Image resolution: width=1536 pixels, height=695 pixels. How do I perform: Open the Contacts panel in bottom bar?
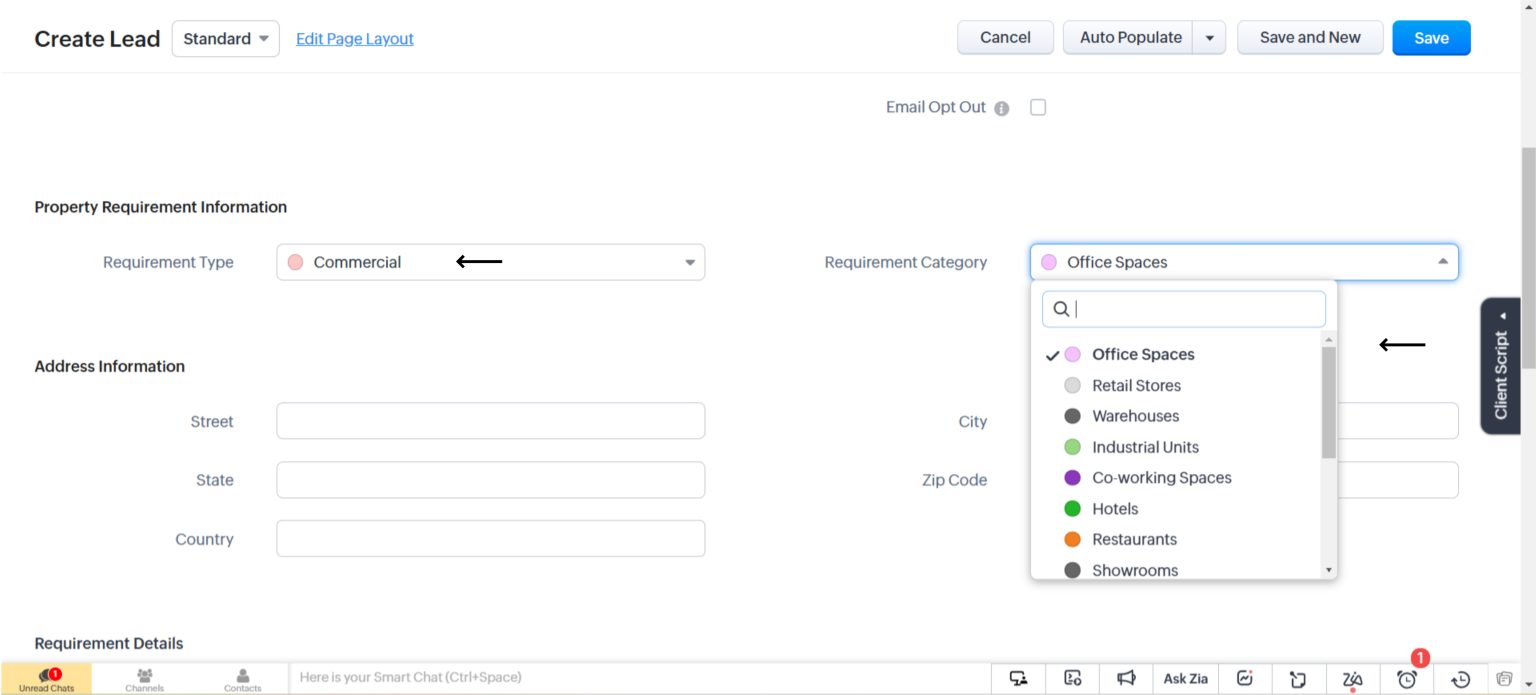pos(242,678)
